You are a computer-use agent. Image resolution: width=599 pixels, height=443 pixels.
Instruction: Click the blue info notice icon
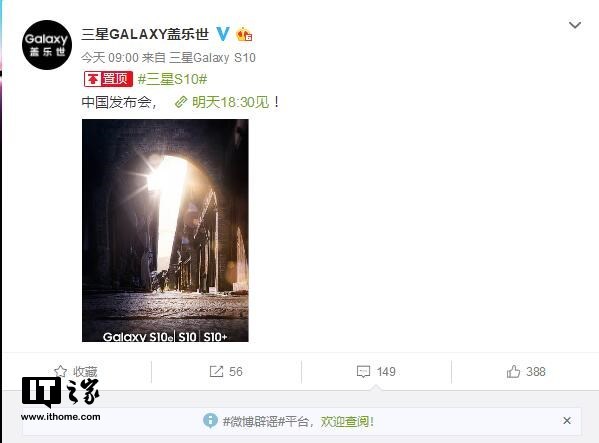[210, 420]
